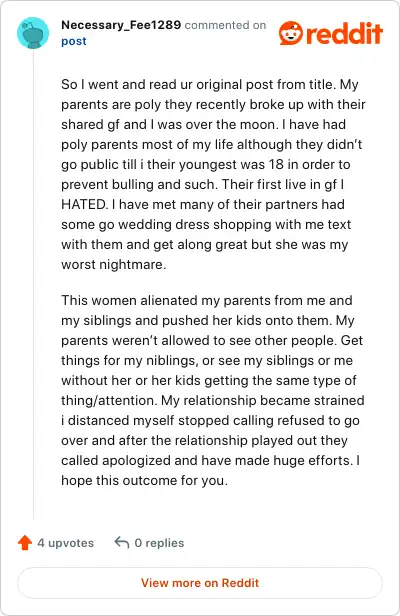Click the closing sentence "hope this outcome for you."

144,481
